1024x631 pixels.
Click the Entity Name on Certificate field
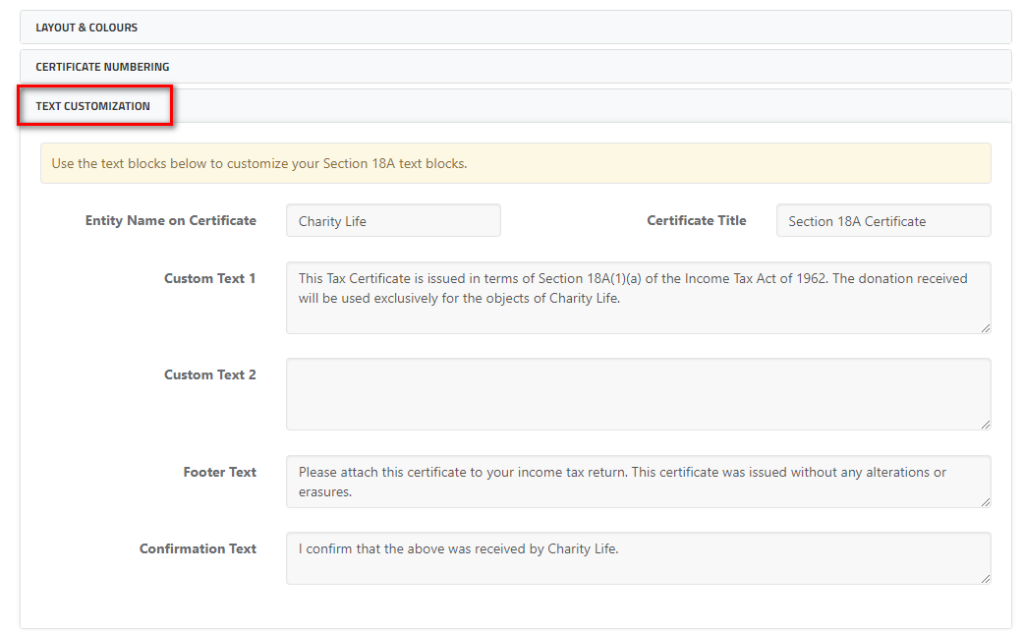click(x=393, y=221)
